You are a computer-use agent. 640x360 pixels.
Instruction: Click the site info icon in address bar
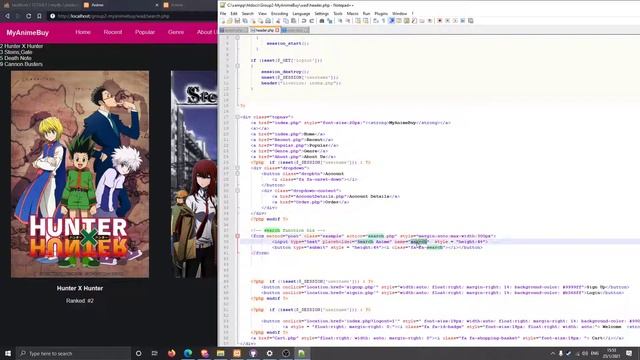coord(52,16)
